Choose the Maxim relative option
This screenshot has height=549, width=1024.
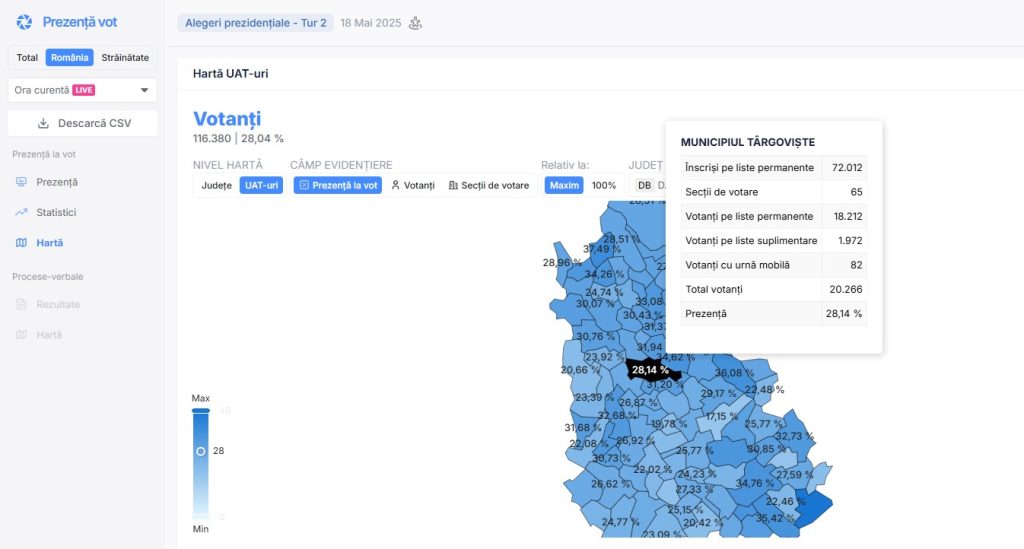[564, 185]
